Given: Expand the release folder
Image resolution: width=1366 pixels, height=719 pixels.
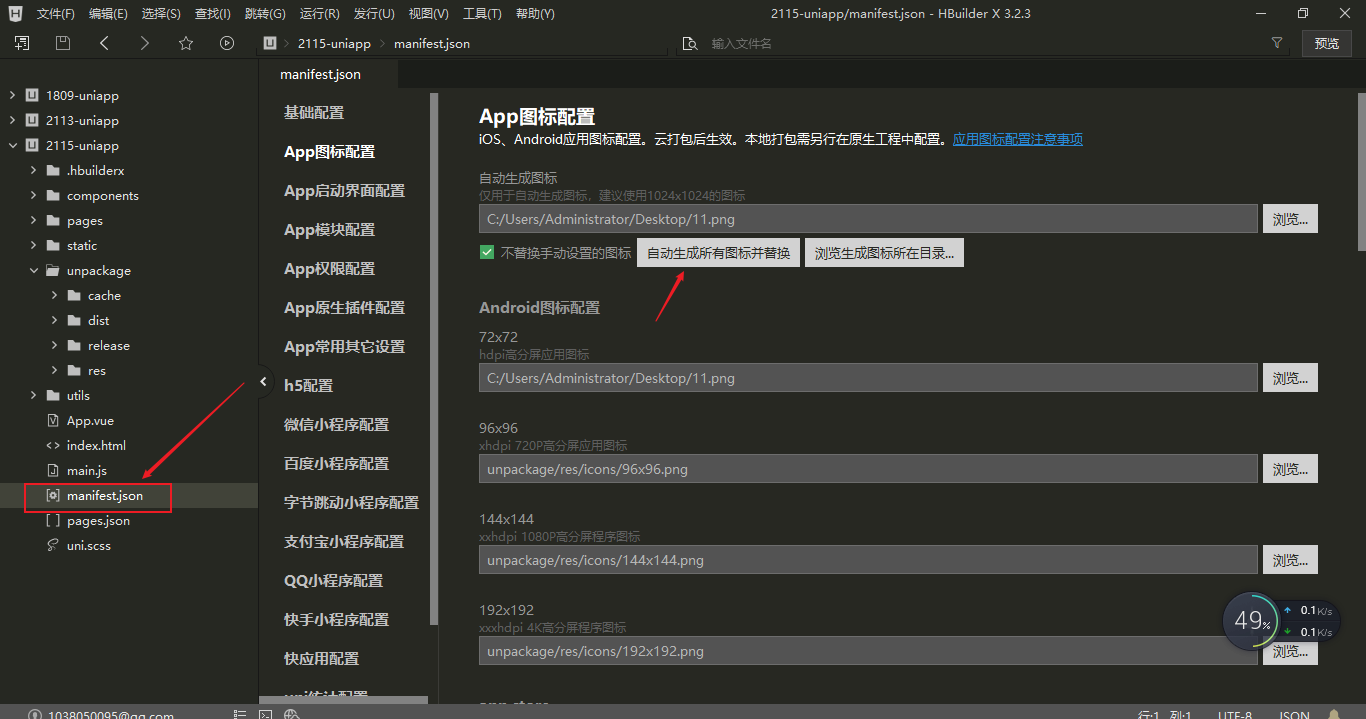Looking at the screenshot, I should click(x=54, y=346).
